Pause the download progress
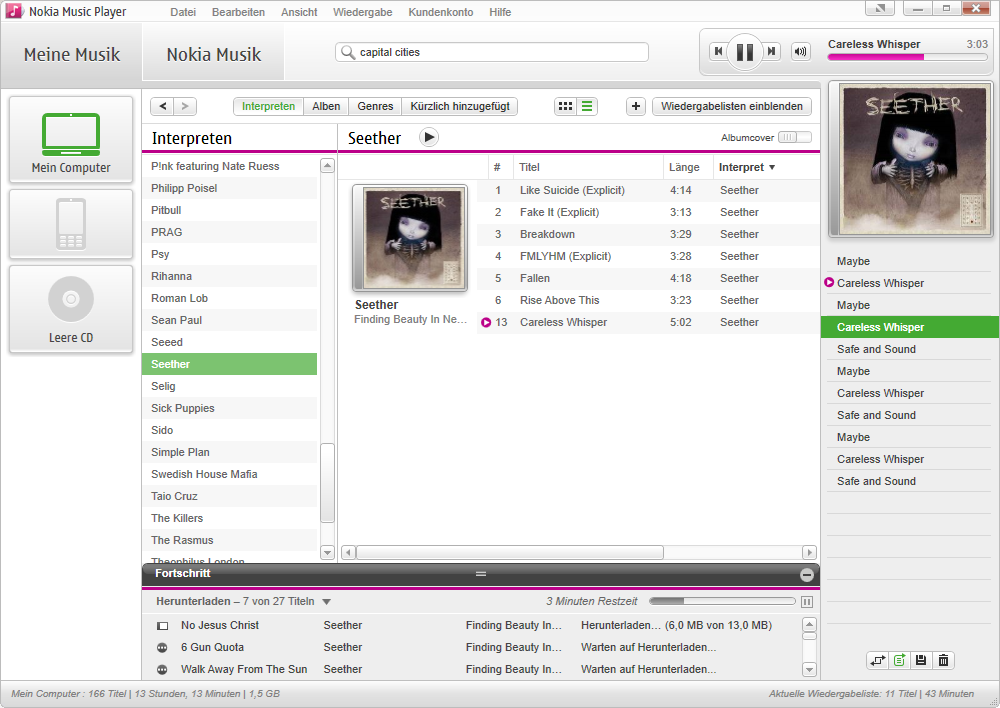 coord(807,601)
